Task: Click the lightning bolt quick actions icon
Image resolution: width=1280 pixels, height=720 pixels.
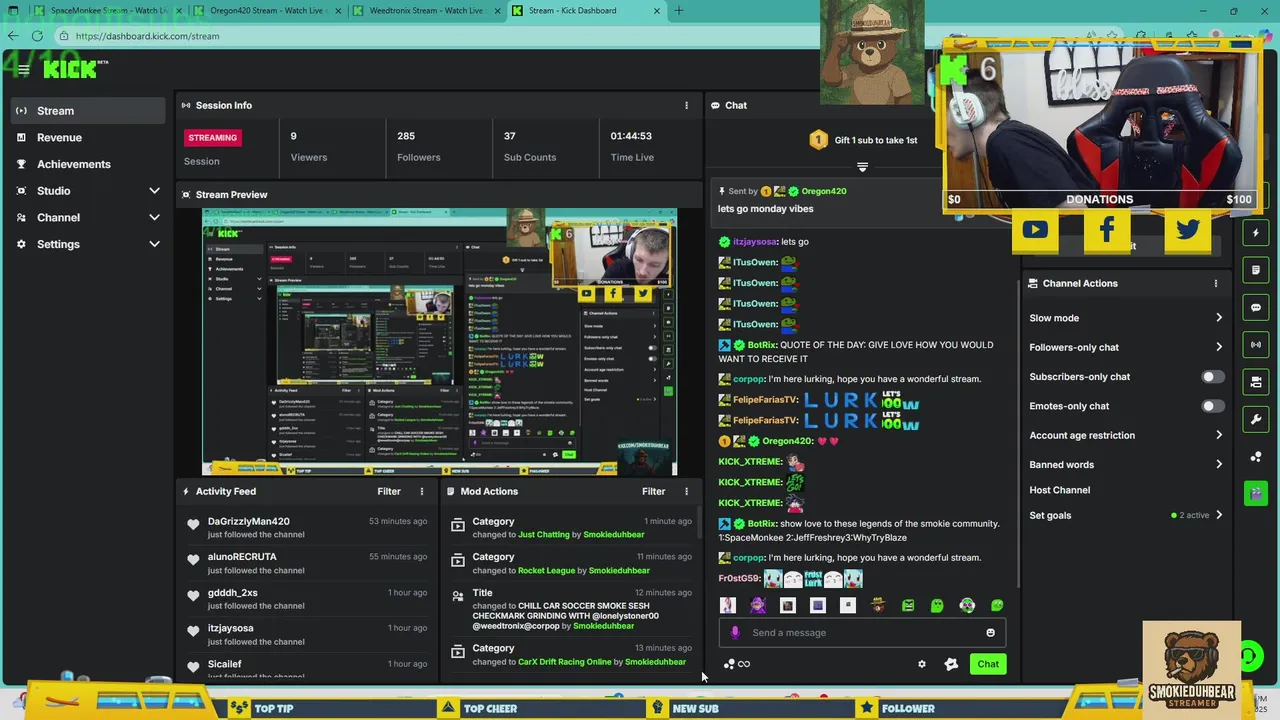Action: 1256,232
